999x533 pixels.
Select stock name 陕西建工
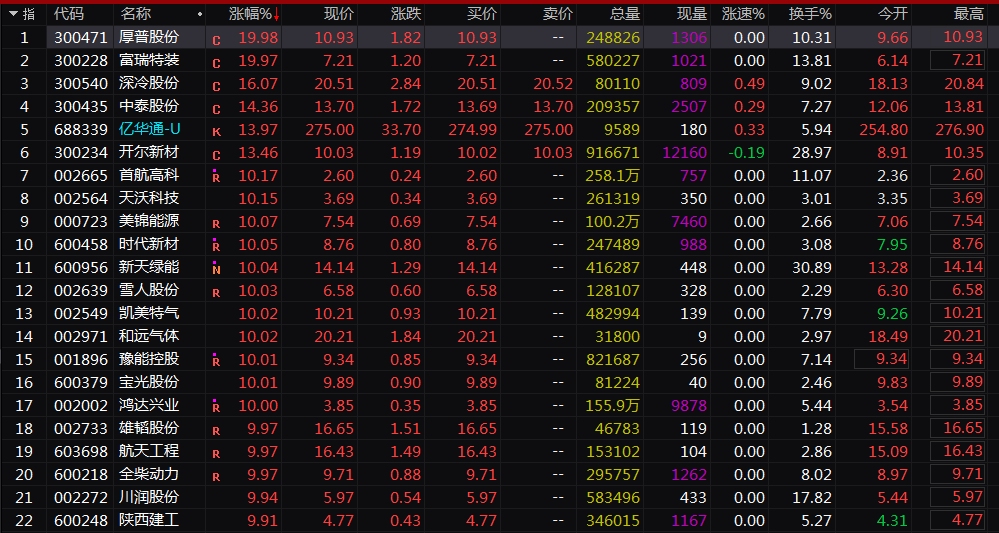pyautogui.click(x=149, y=520)
